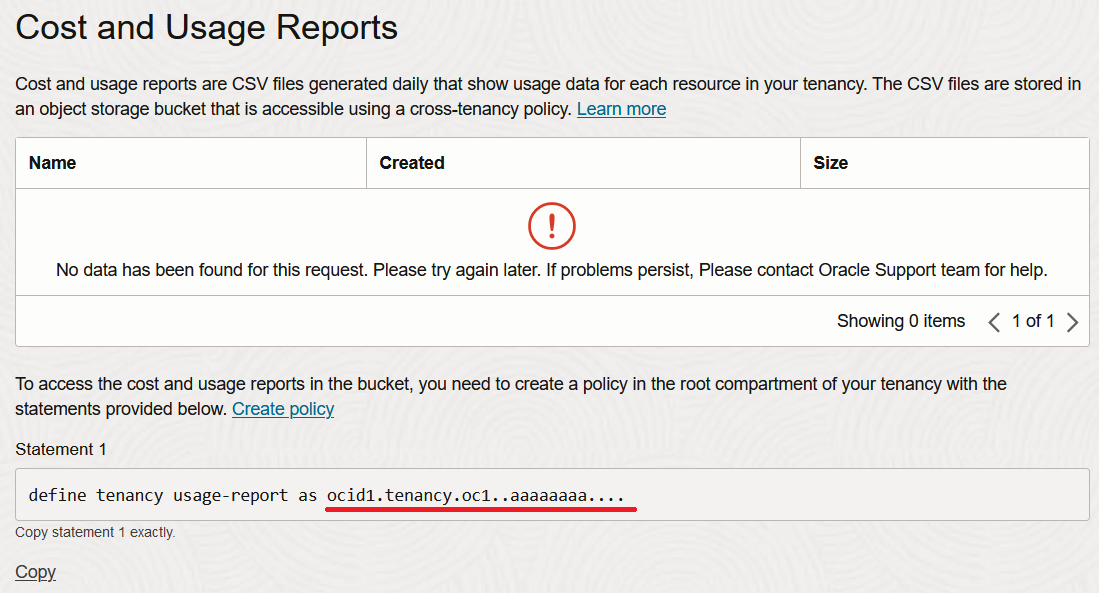Click the 'Showing 0 items' text
This screenshot has width=1099, height=593.
901,321
